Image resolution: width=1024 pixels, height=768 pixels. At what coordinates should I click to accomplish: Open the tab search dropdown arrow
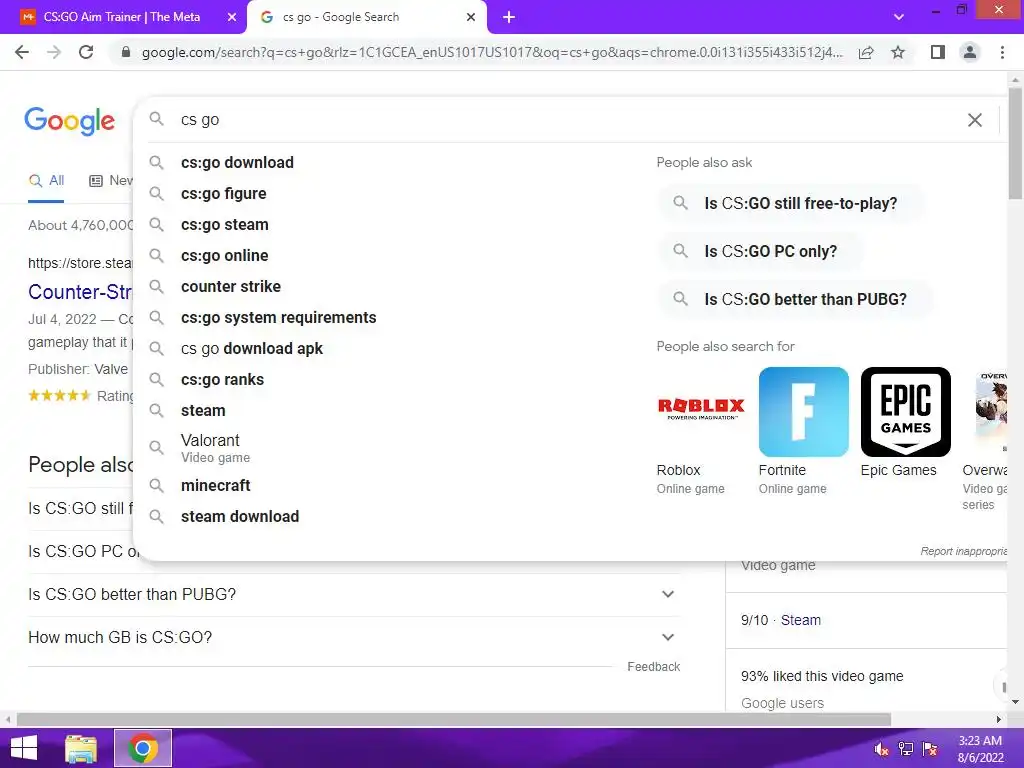[899, 18]
